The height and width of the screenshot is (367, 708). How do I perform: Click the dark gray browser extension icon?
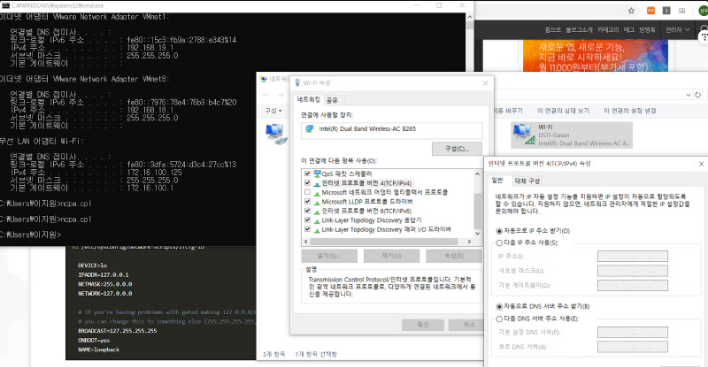666,10
